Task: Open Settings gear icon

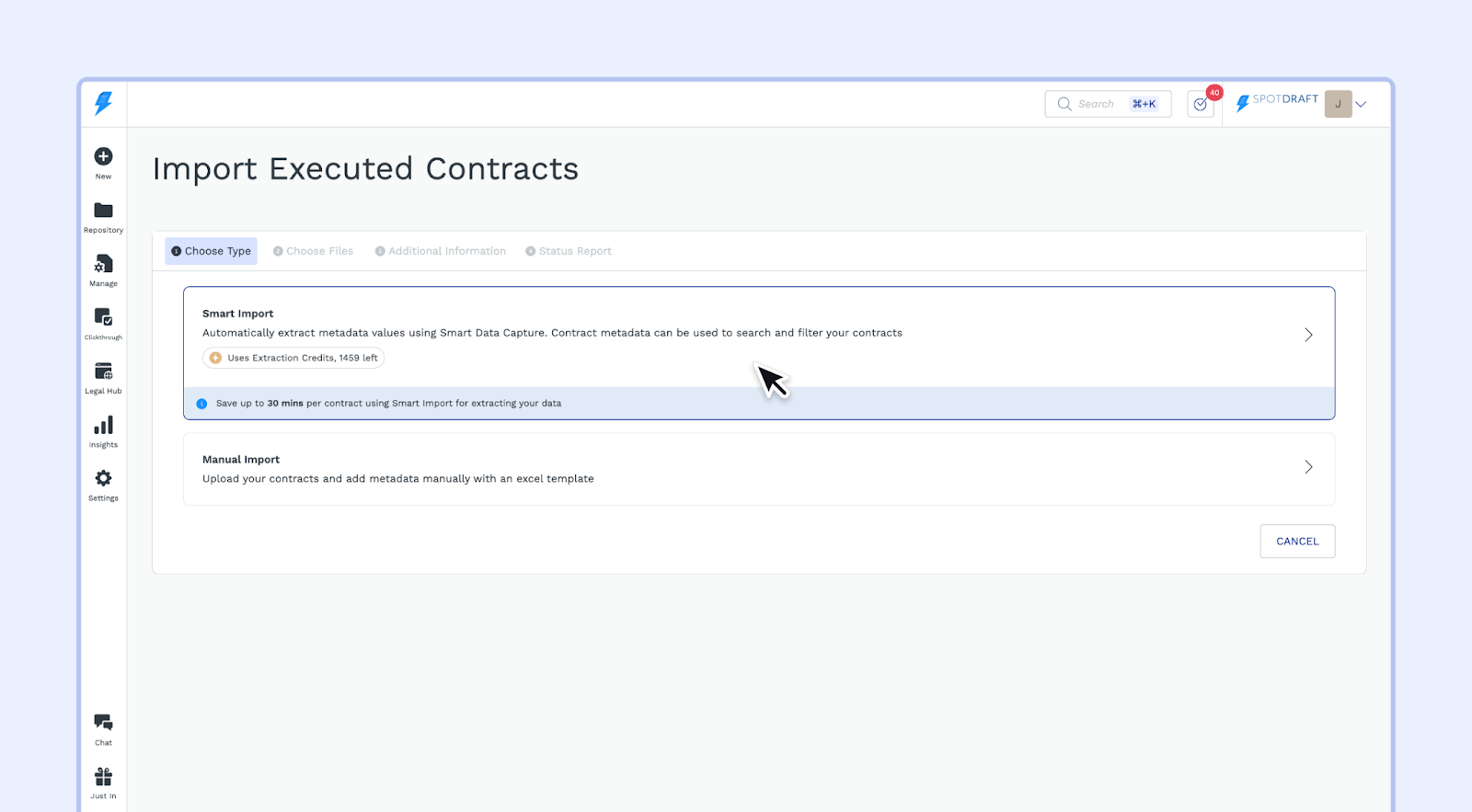Action: coord(103,478)
